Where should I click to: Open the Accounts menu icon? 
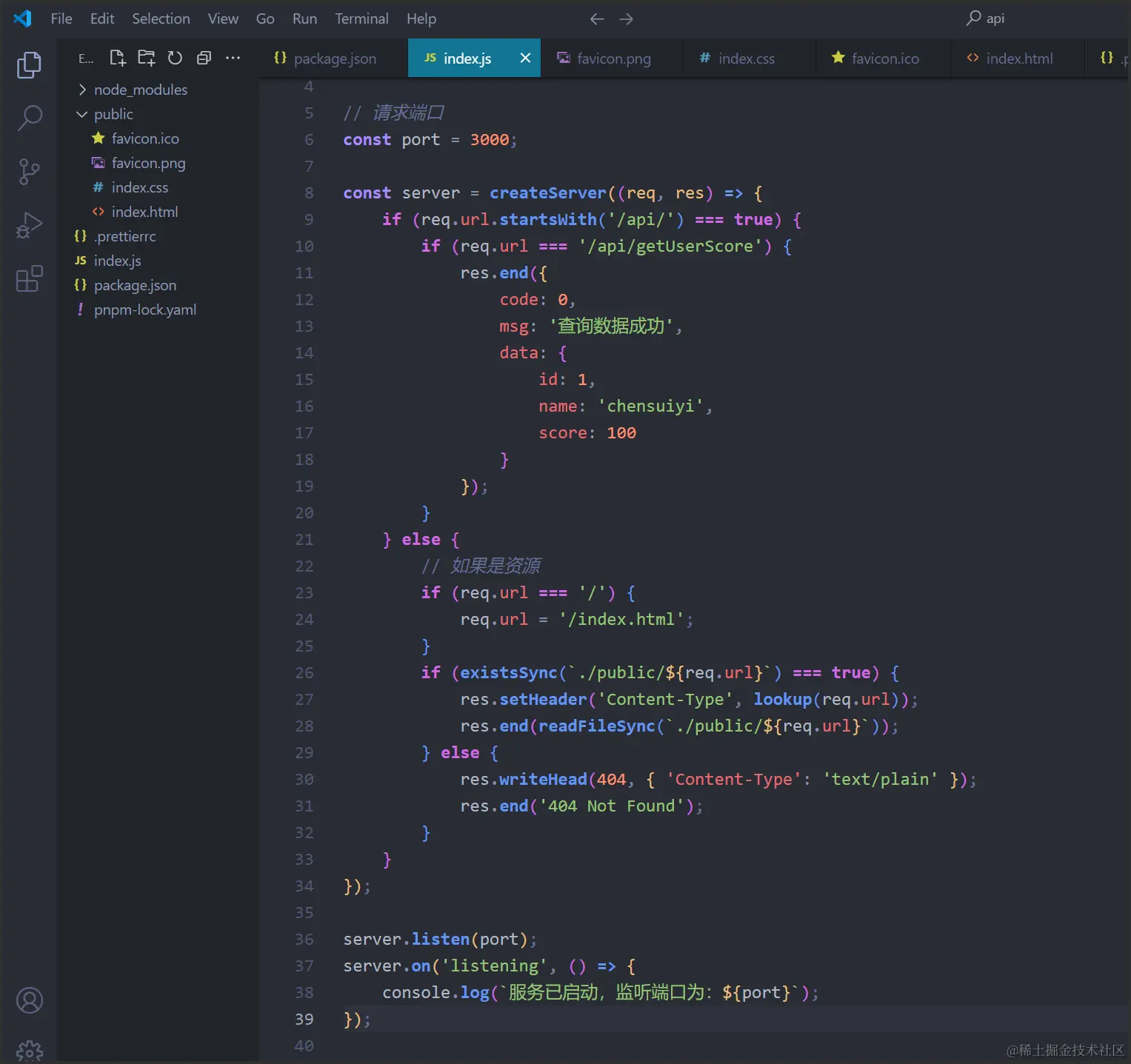(29, 1000)
